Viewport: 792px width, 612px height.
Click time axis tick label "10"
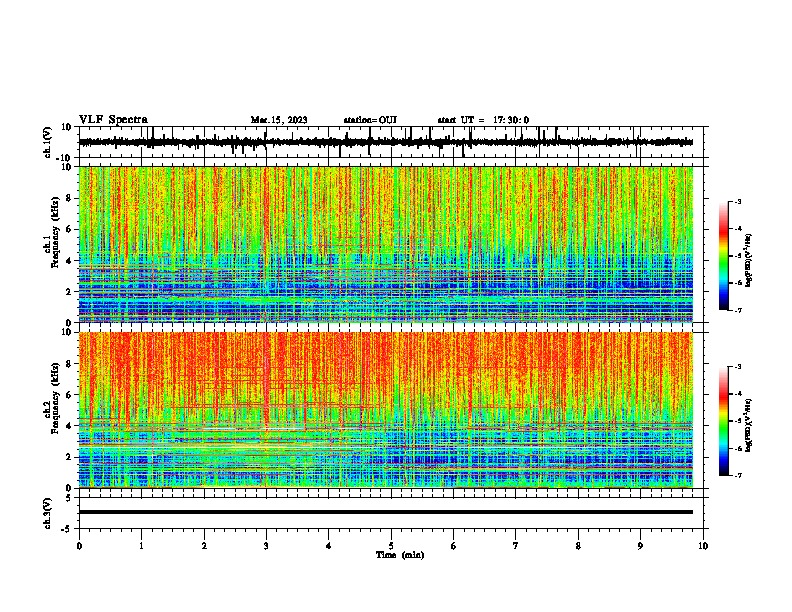[703, 546]
